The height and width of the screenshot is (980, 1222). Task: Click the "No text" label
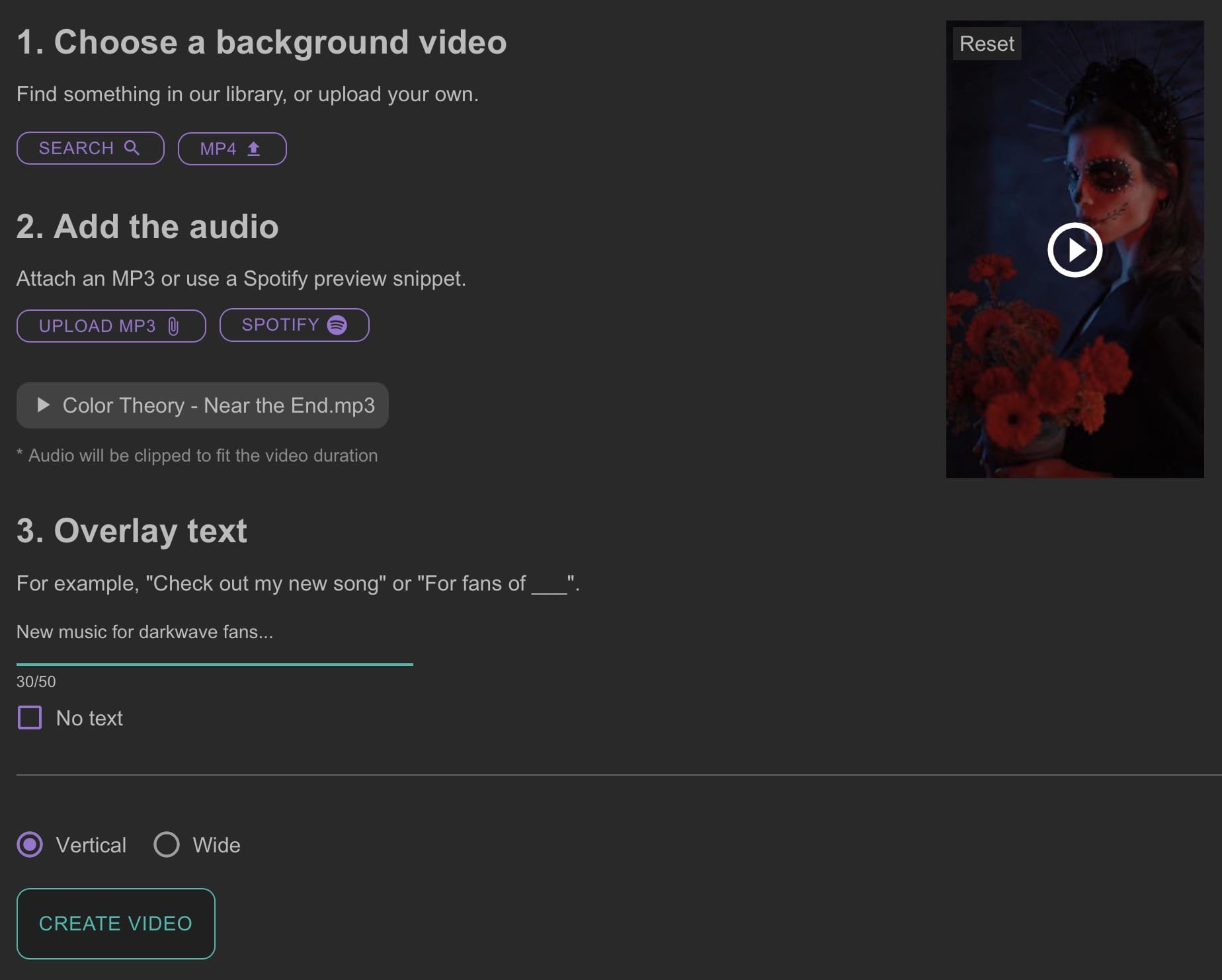pyautogui.click(x=89, y=718)
